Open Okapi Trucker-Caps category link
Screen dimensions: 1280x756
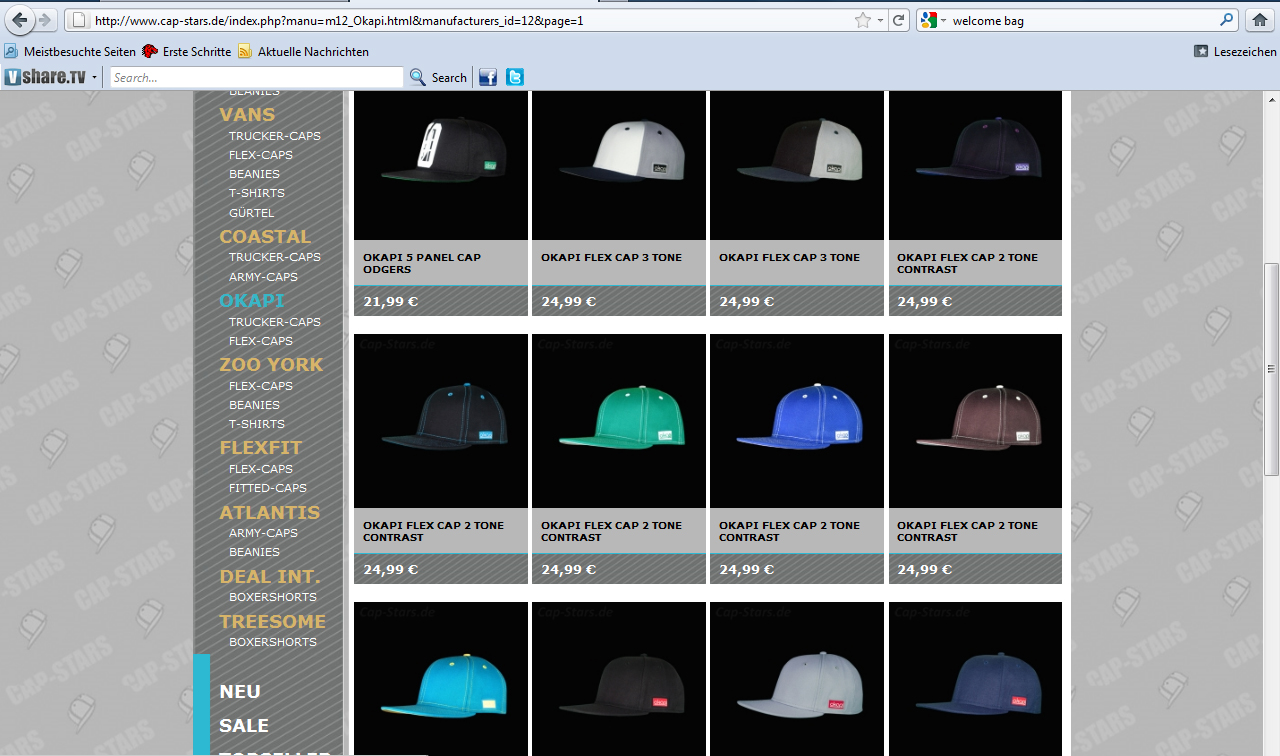[x=274, y=322]
